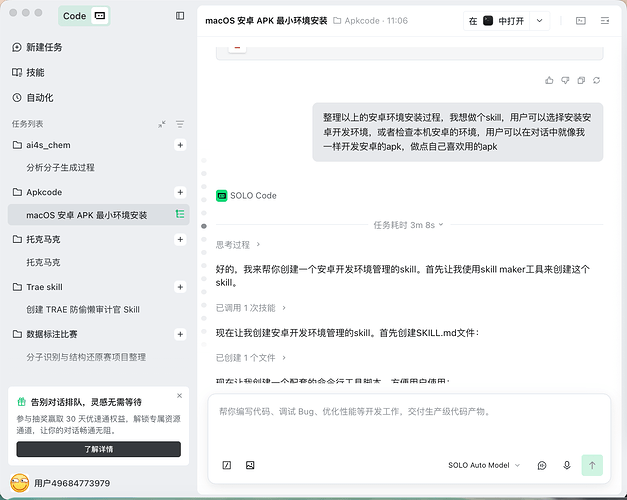Open the 技能 section
The width and height of the screenshot is (627, 500).
click(x=28, y=72)
